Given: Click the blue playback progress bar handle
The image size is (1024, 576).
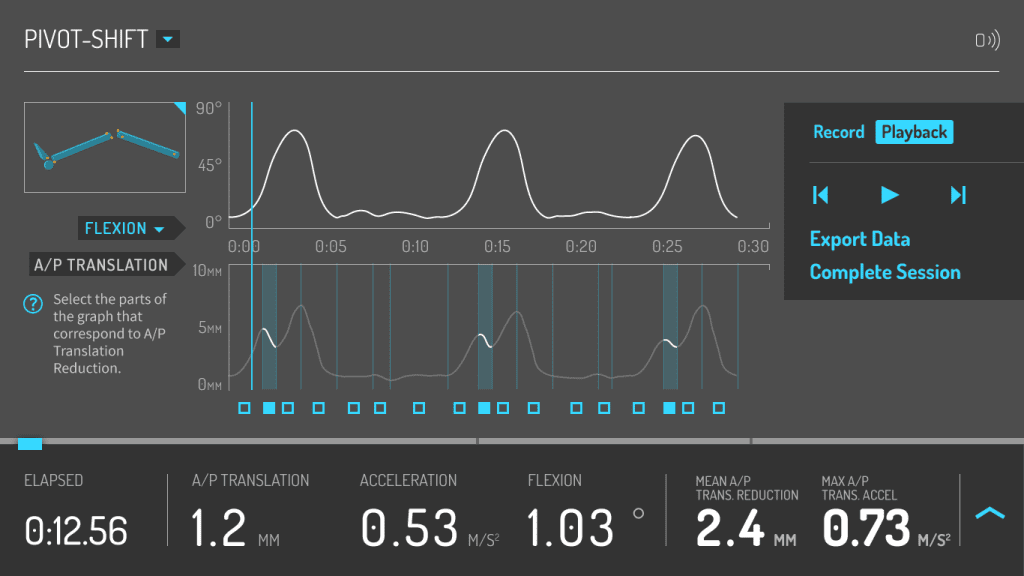Looking at the screenshot, I should click(x=30, y=443).
